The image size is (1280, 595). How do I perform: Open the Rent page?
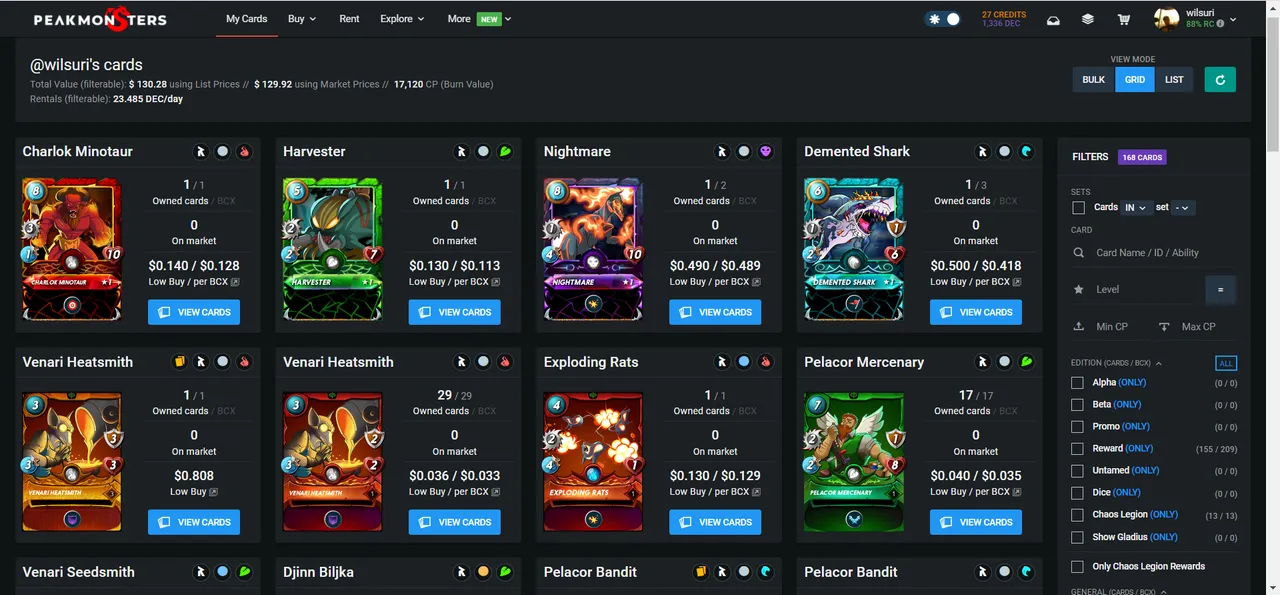tap(349, 19)
